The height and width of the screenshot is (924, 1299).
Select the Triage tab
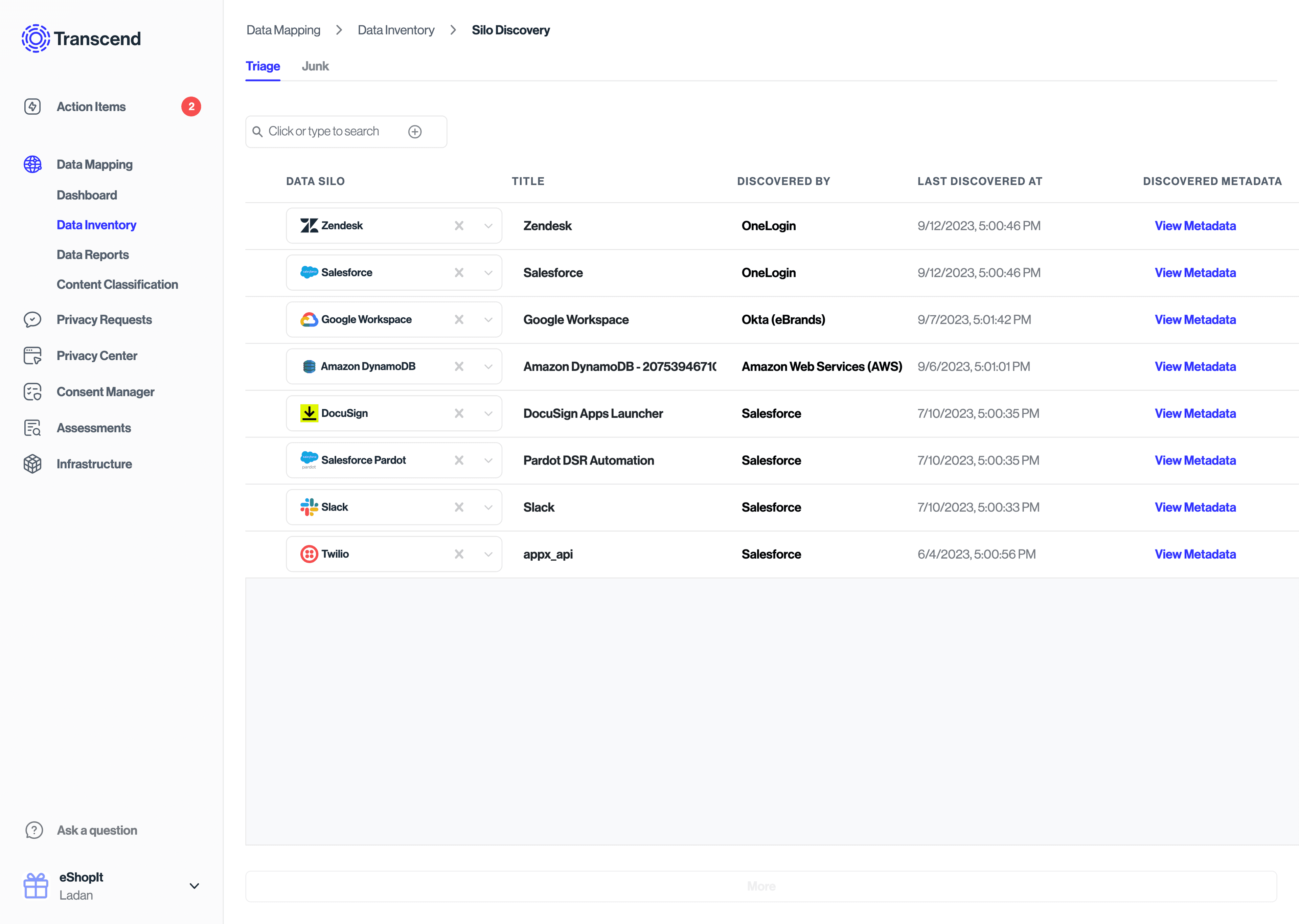tap(263, 66)
